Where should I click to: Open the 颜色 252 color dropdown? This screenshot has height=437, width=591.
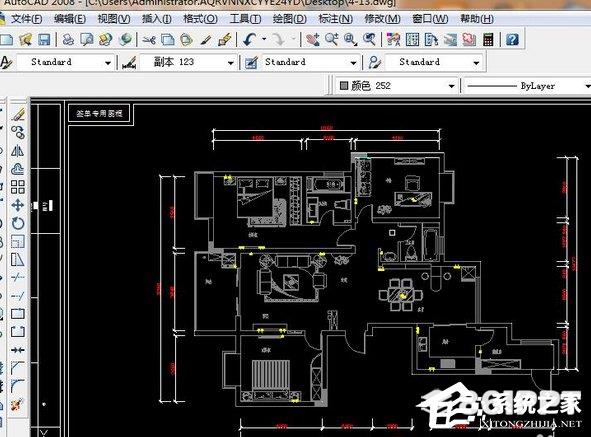click(x=396, y=86)
